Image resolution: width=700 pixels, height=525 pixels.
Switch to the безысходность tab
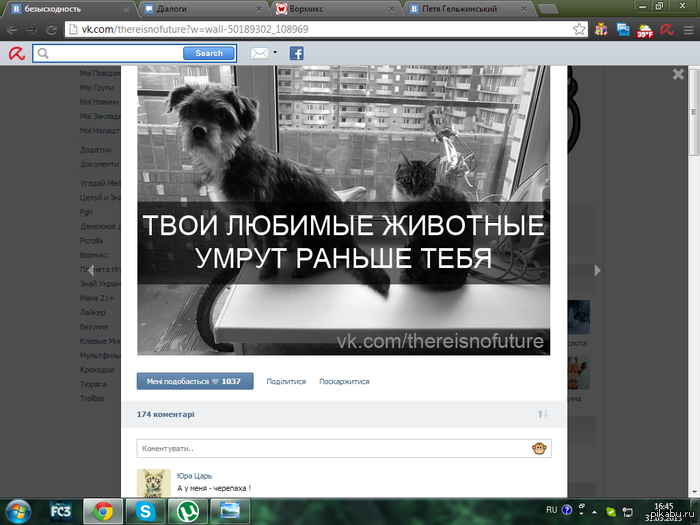point(67,9)
